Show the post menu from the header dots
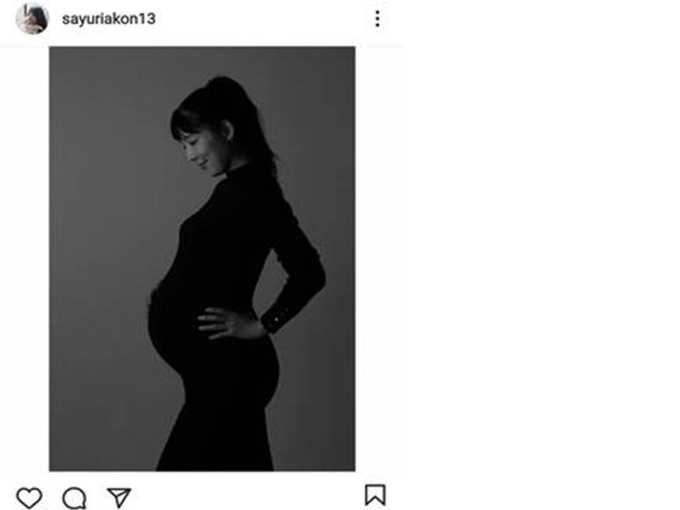The width and height of the screenshot is (680, 510). [377, 19]
